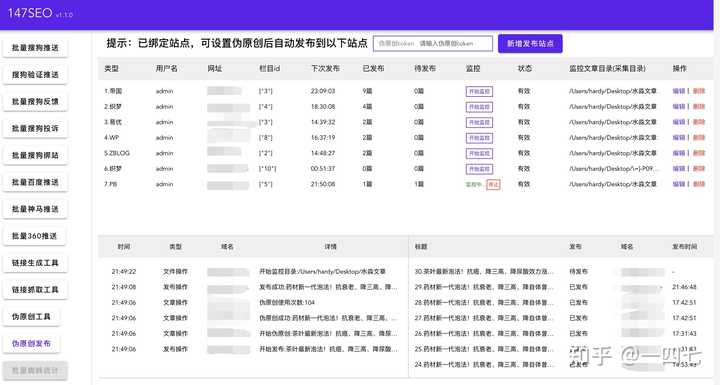
Task: Click 开始监控 in the 3.易优 row
Action: (479, 122)
